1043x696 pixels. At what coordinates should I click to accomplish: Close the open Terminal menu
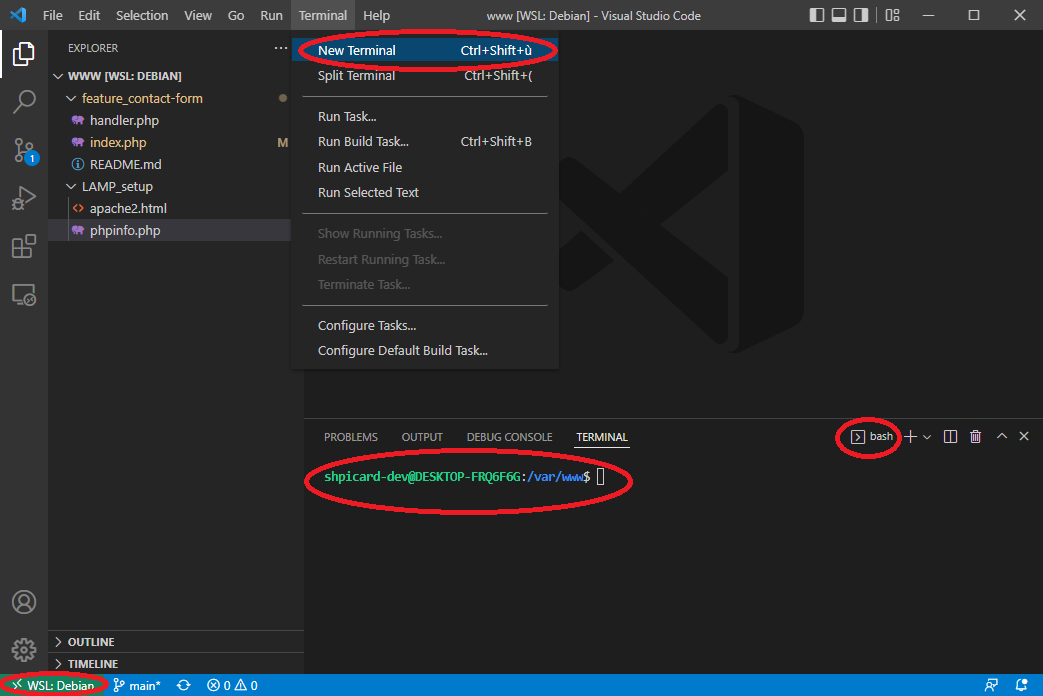tap(323, 15)
